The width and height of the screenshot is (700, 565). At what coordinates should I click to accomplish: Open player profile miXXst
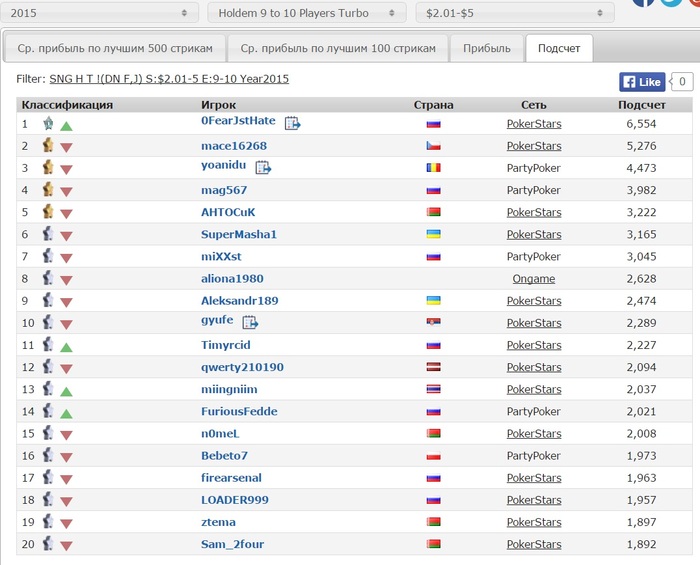(x=221, y=257)
